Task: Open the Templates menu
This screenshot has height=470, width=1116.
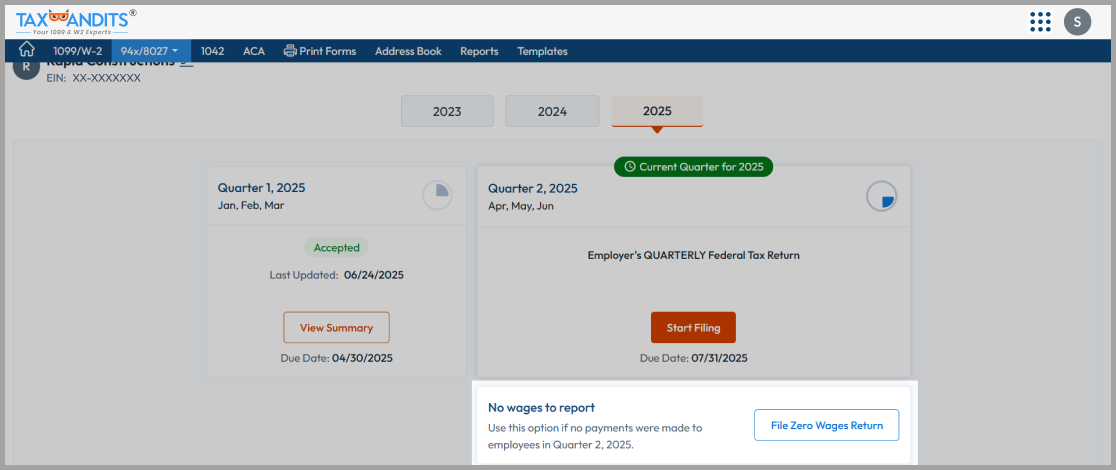Action: pyautogui.click(x=542, y=51)
